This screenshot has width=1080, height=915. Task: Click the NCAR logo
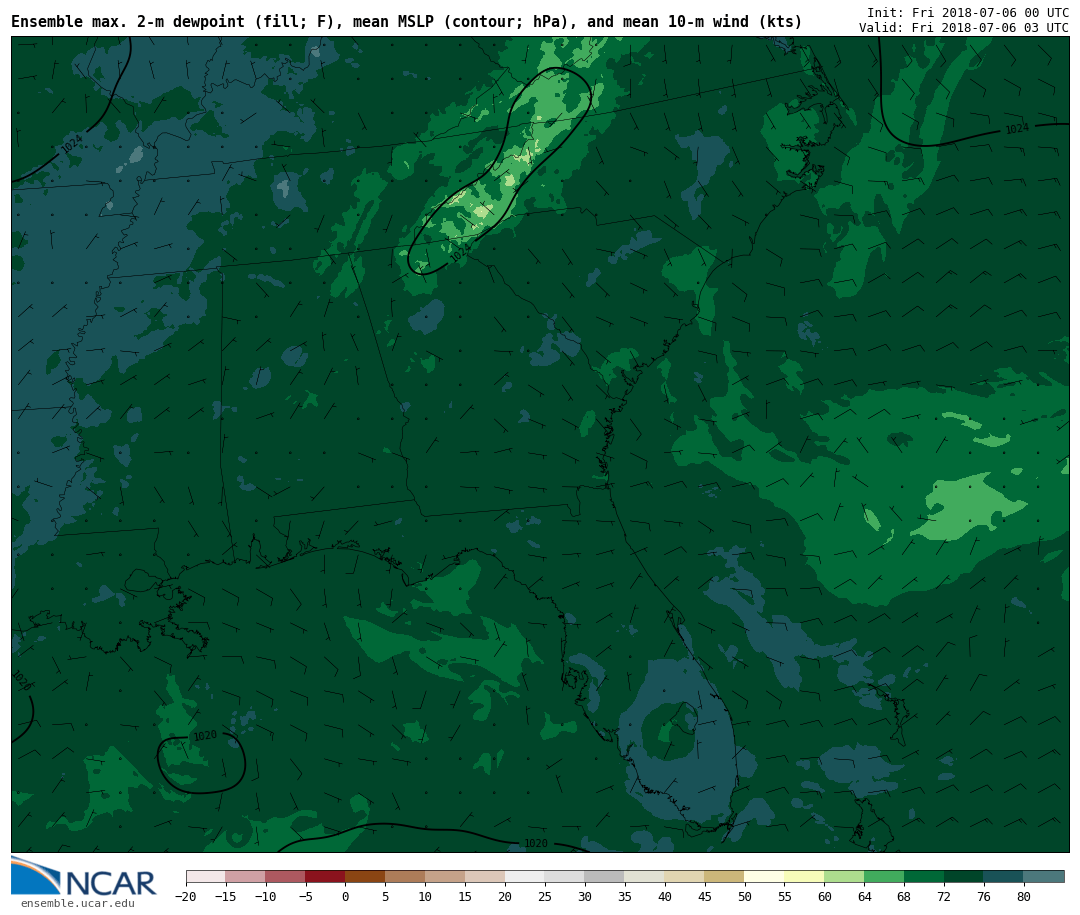point(83,876)
